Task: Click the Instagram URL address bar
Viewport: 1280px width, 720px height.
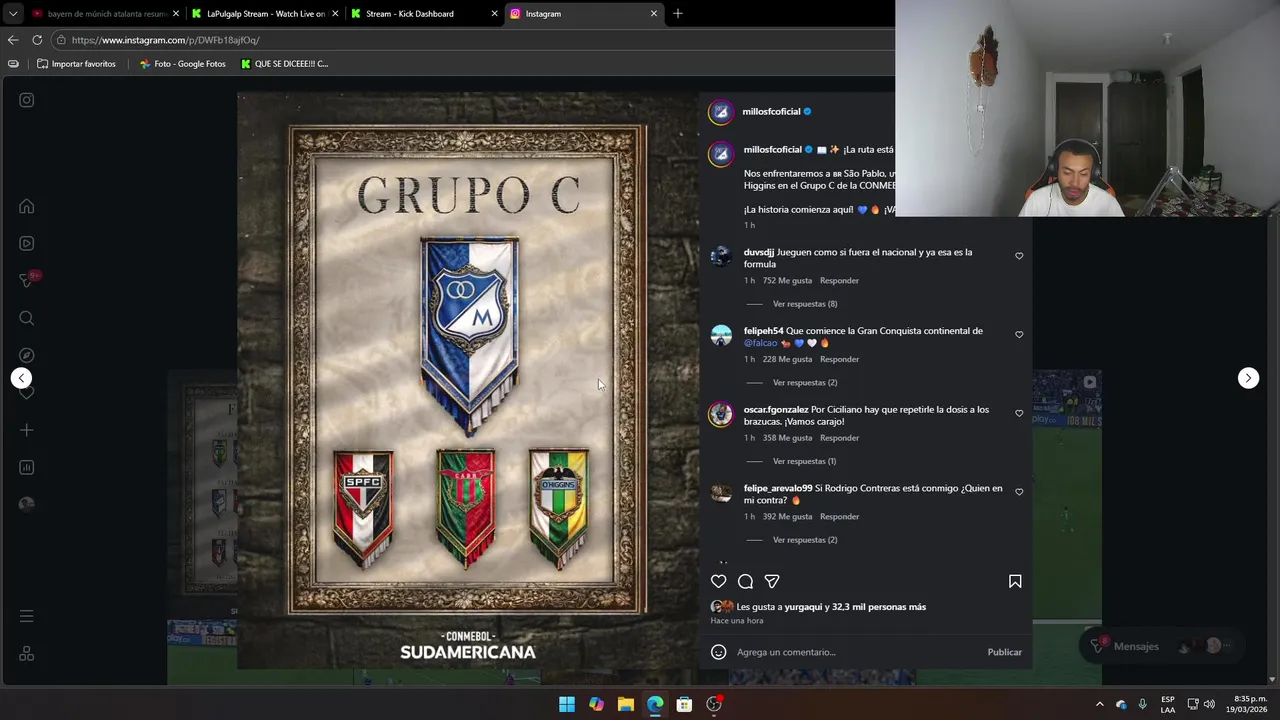Action: [x=470, y=40]
